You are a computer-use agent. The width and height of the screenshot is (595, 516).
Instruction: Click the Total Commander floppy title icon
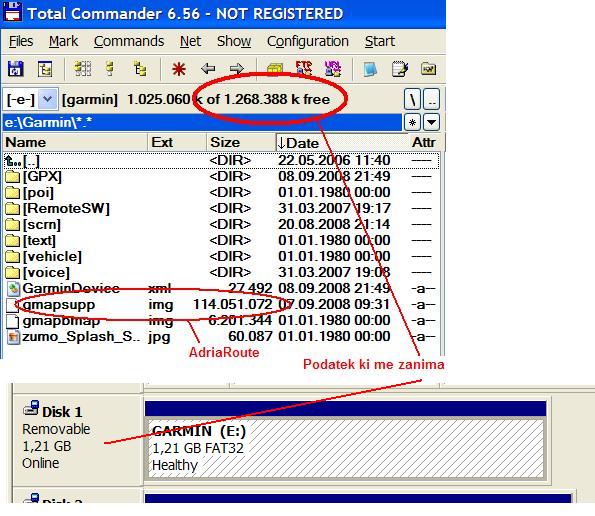[12, 12]
